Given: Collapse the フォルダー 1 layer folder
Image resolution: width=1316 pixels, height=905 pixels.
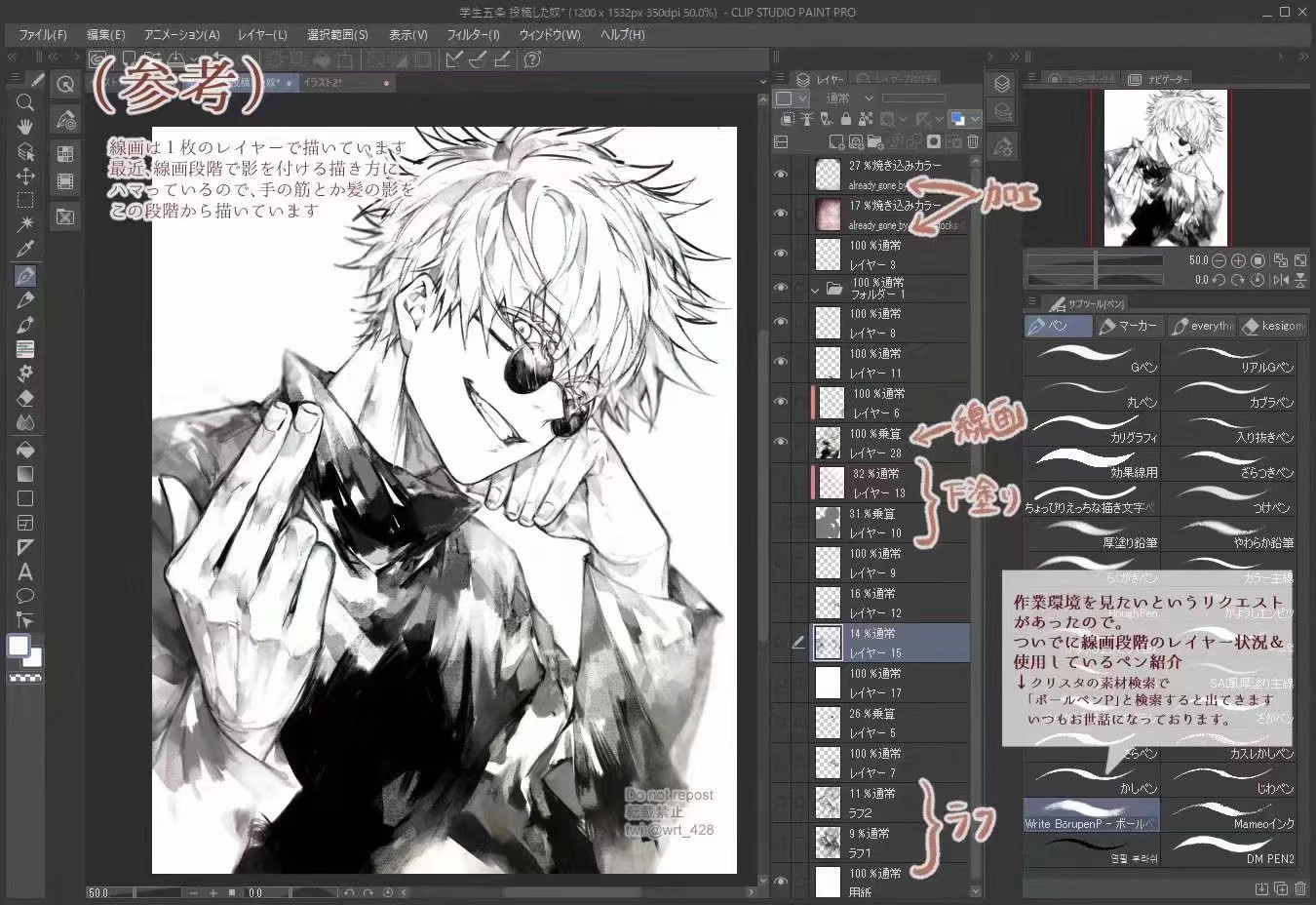Looking at the screenshot, I should [x=815, y=290].
